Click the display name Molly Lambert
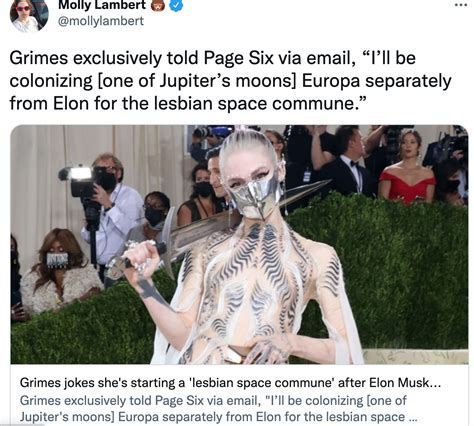This screenshot has width=474, height=426. tap(102, 5)
